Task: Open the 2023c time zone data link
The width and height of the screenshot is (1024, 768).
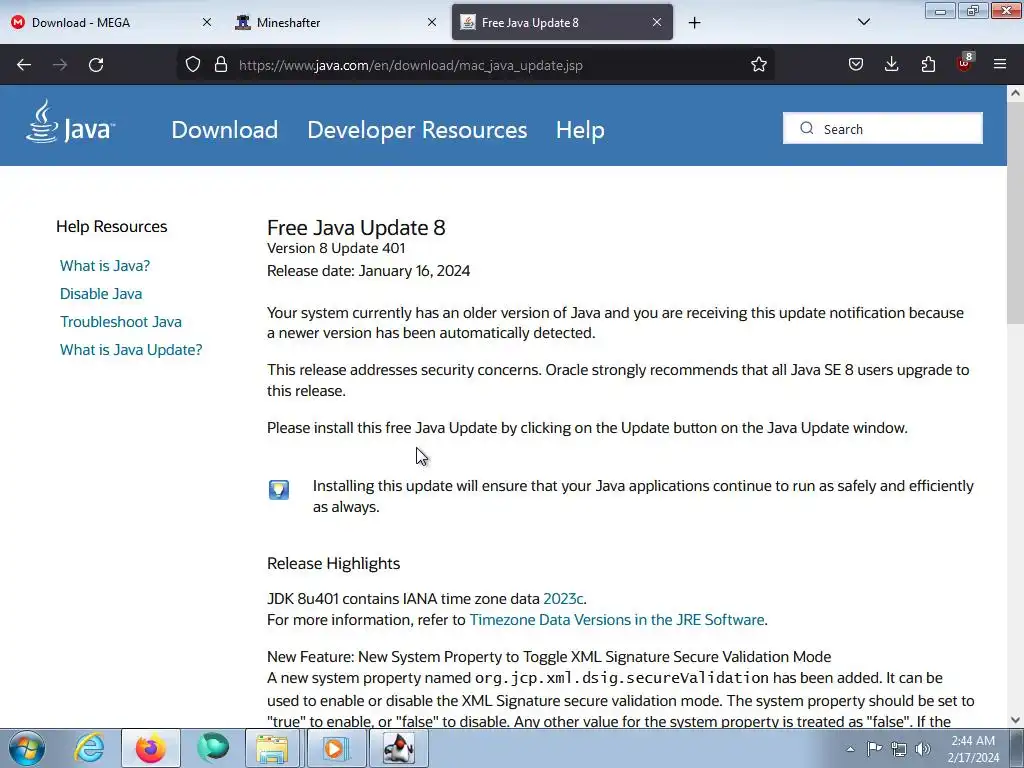Action: (x=563, y=599)
